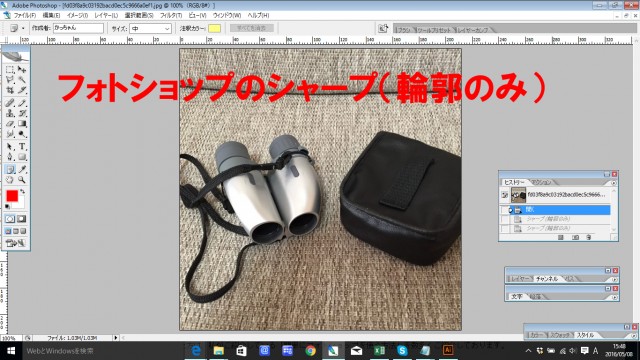Select the Type tool
The image size is (640, 360).
(x=22, y=146)
